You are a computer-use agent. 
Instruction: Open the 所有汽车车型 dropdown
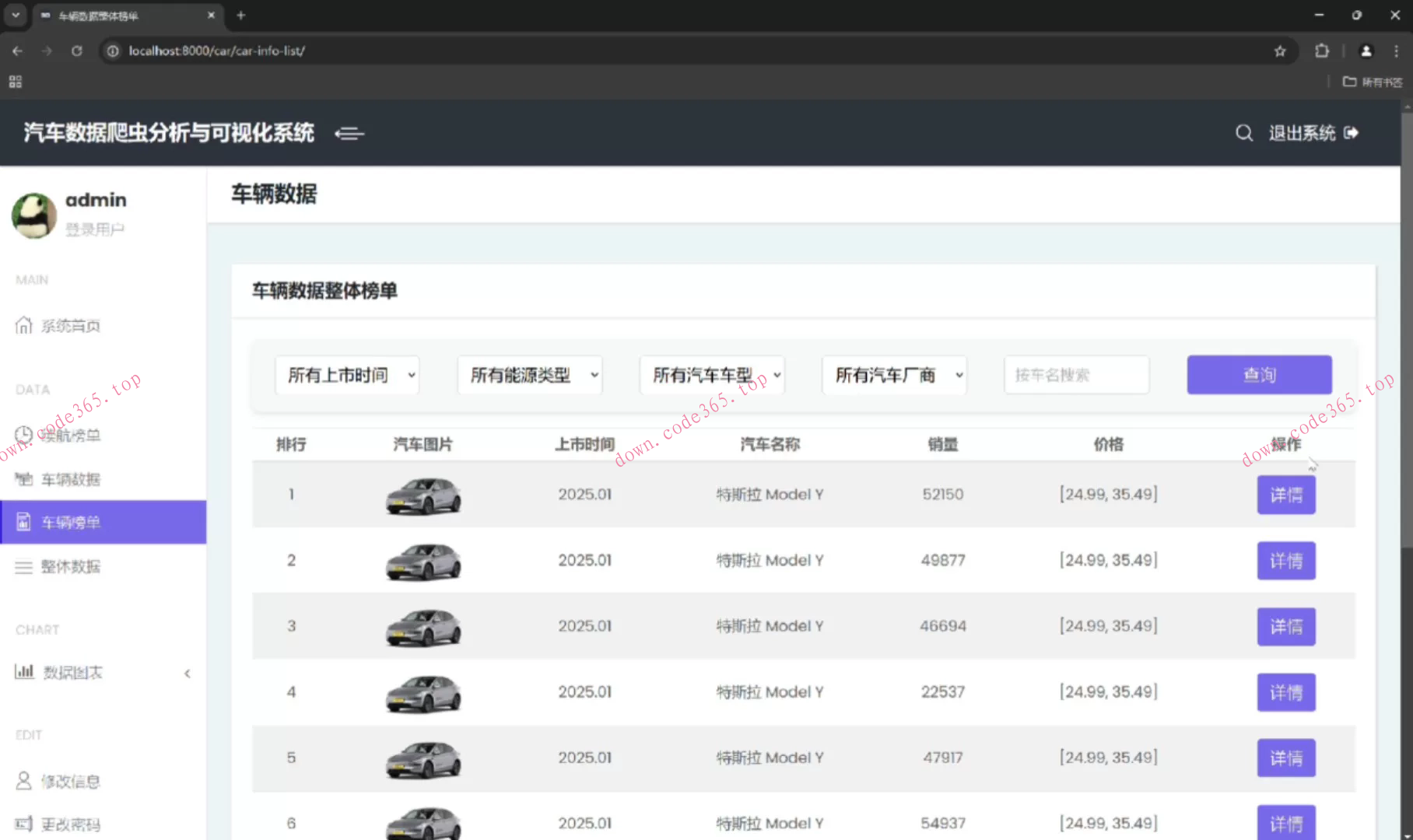[712, 376]
